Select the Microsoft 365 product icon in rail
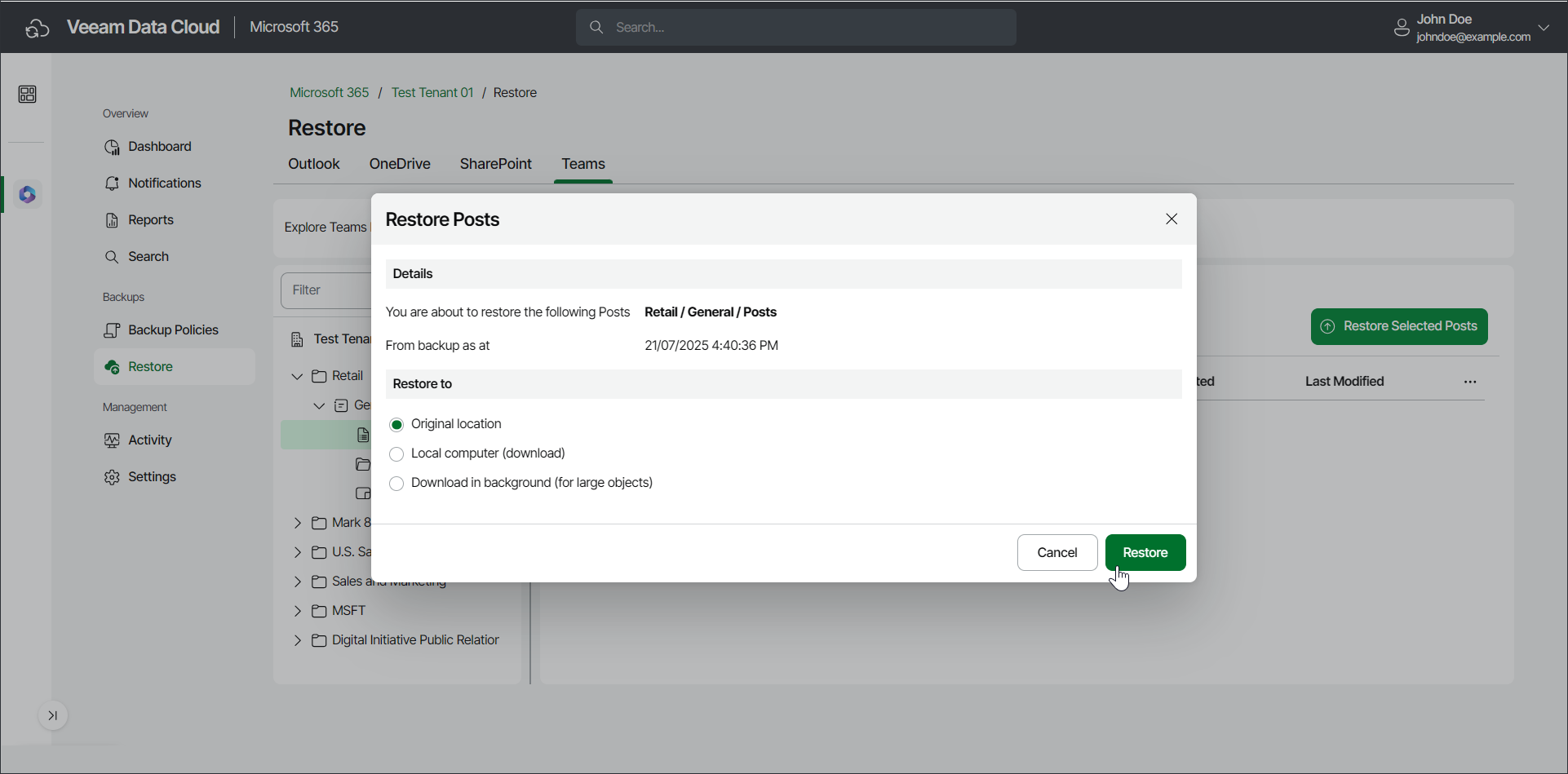This screenshot has height=774, width=1568. pyautogui.click(x=28, y=195)
